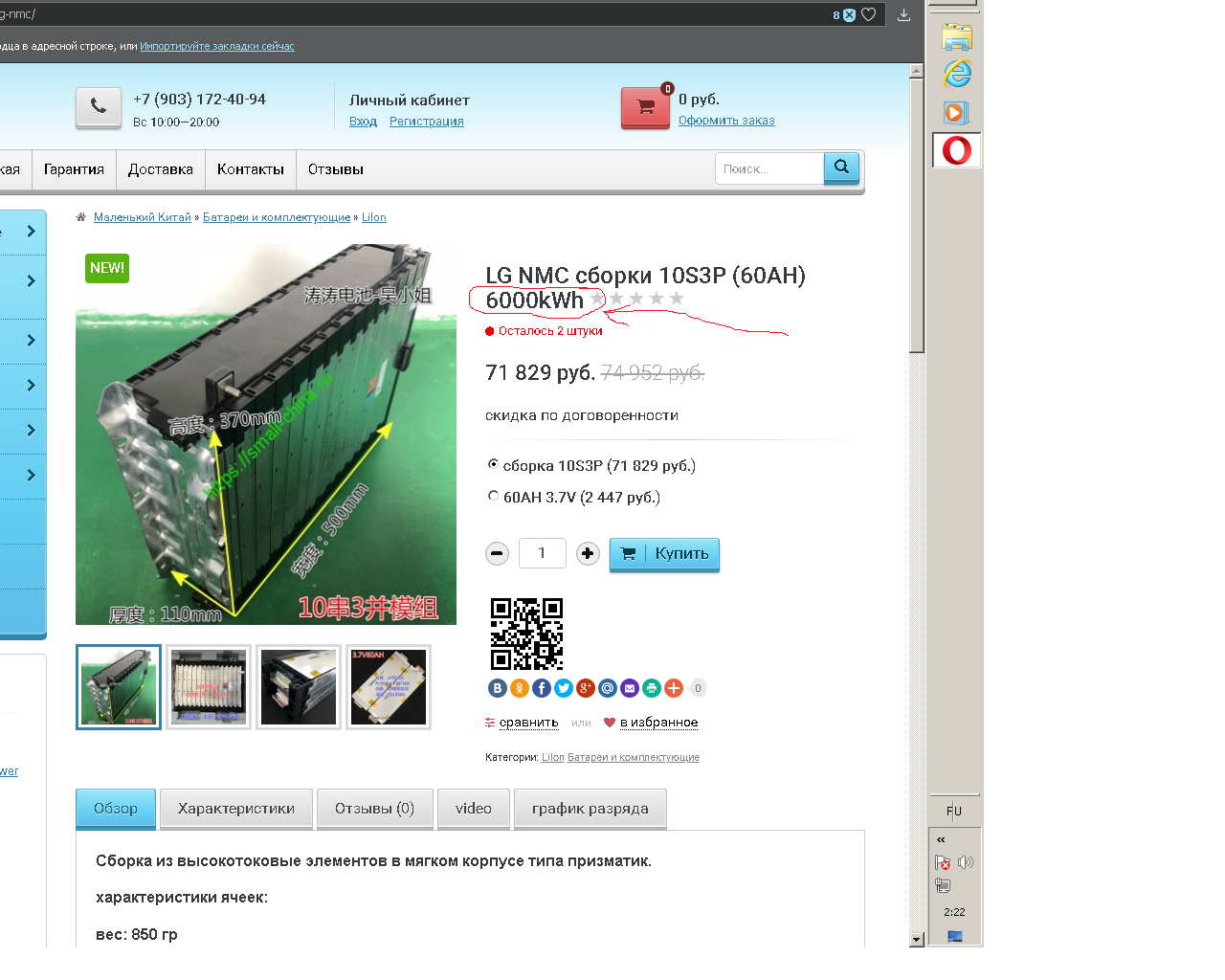Switch to the Отзывы (0) tab
Screen dimensions: 1225x980
pos(374,809)
